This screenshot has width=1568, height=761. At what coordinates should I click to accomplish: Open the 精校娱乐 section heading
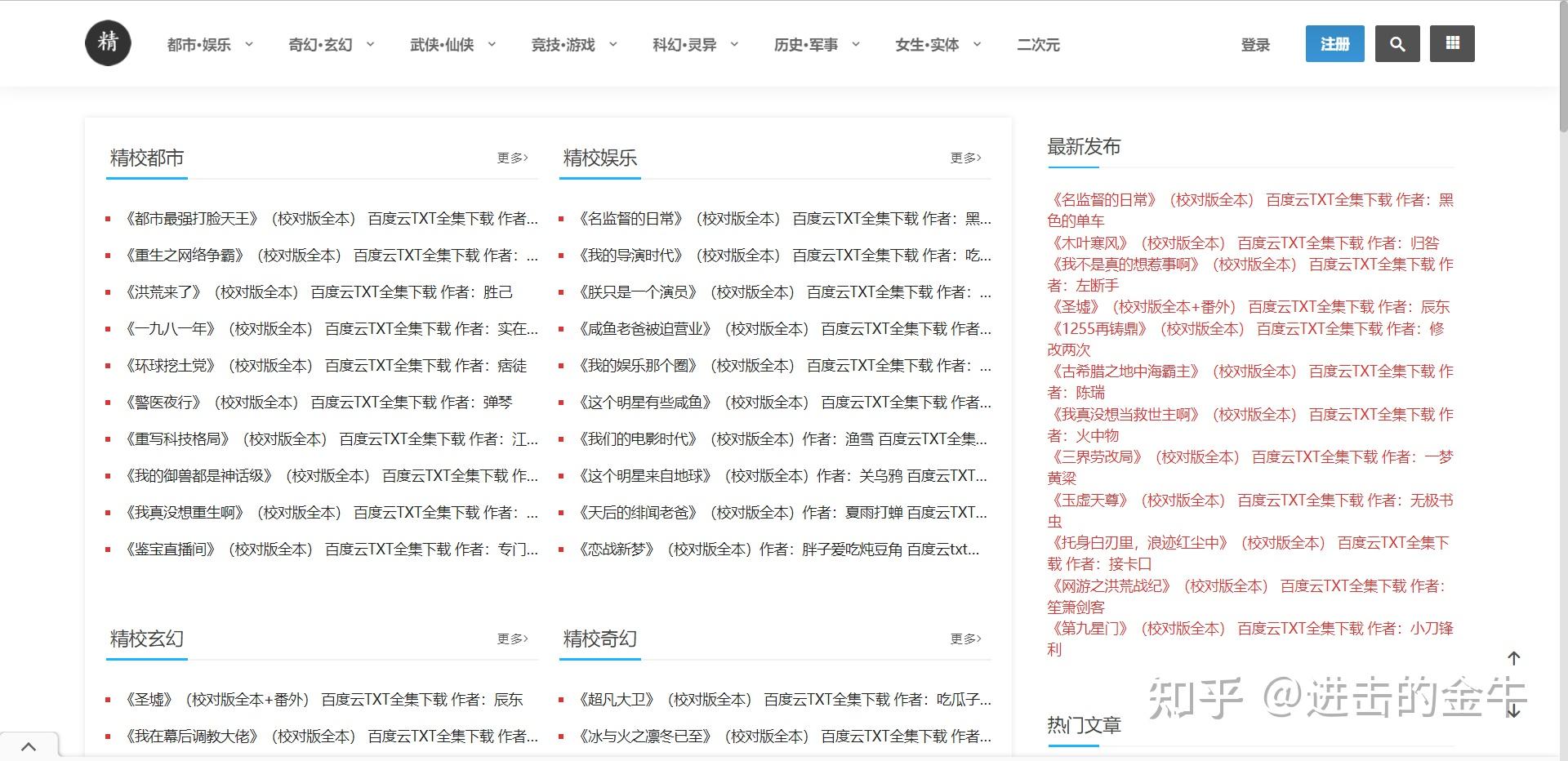[x=600, y=158]
